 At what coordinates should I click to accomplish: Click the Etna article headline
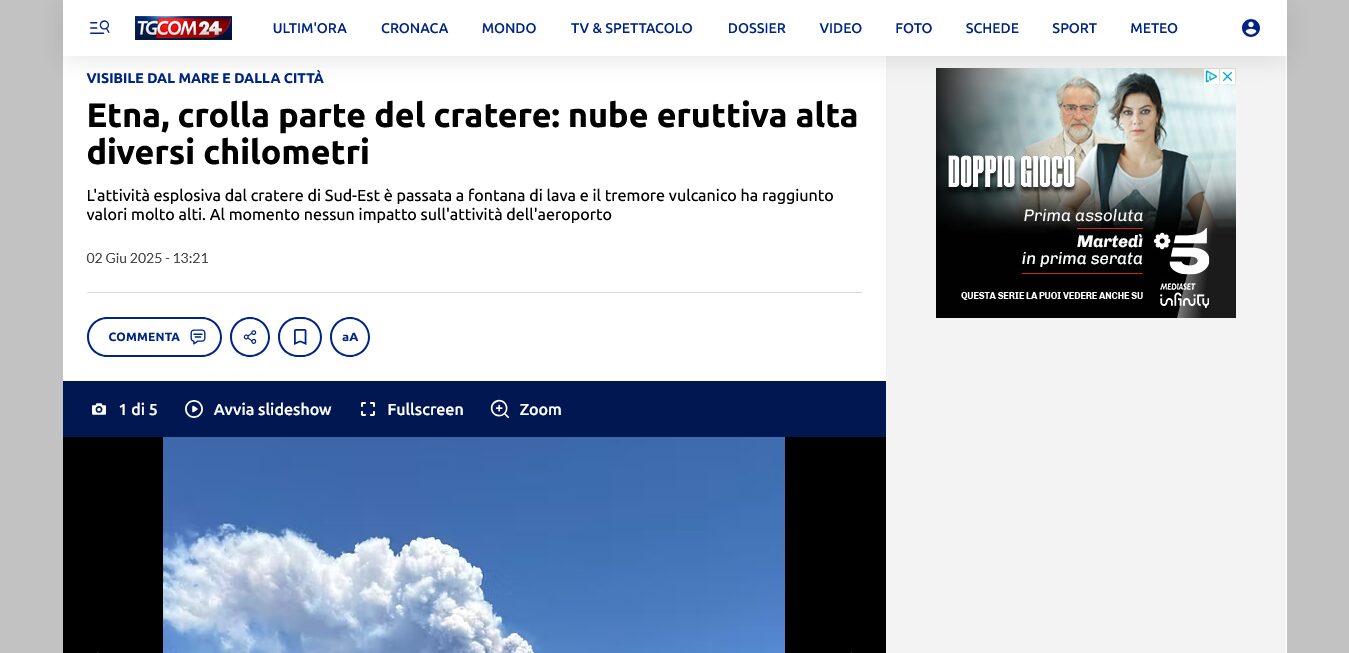coord(472,134)
